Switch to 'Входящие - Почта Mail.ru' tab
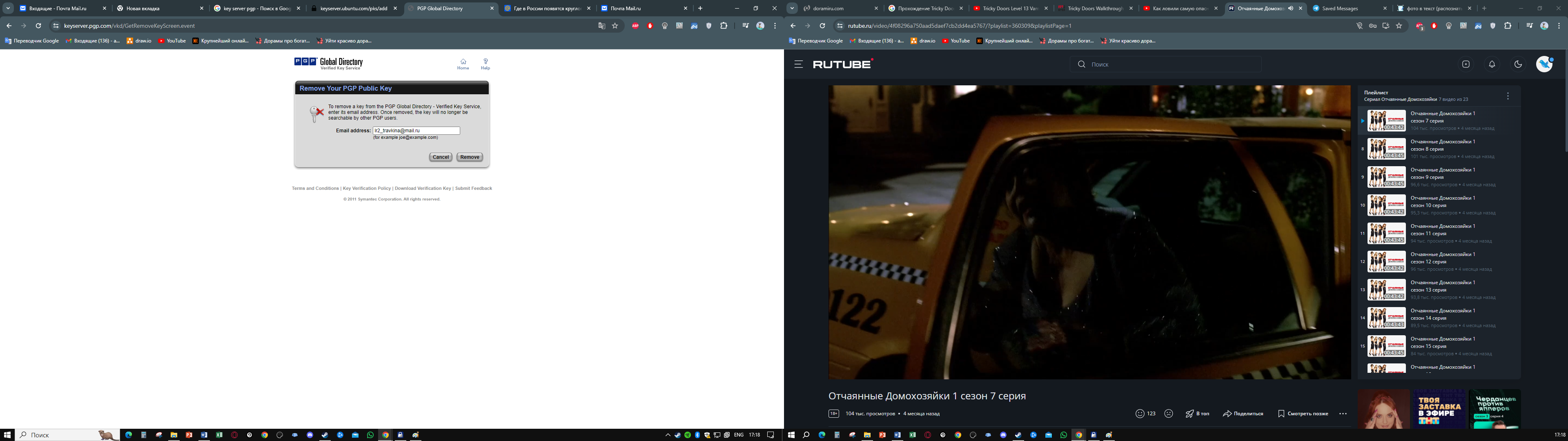The height and width of the screenshot is (441, 1568). [62, 9]
